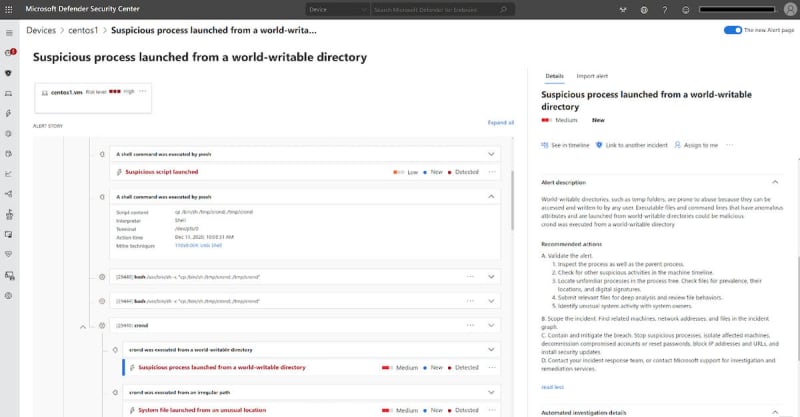
Task: Expand bash process 23444 row chevron
Action: point(491,301)
